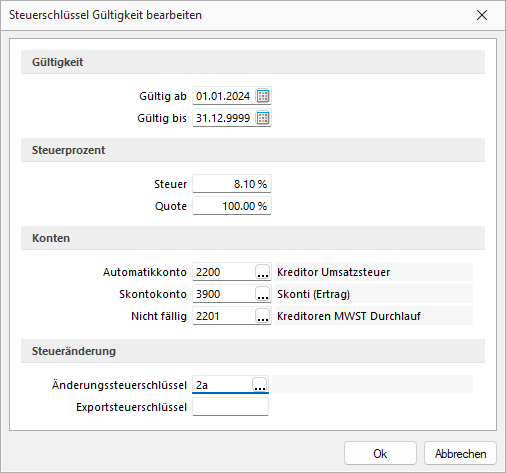The image size is (506, 473).
Task: Click the empty Exportsteuerschlüssel field
Action: click(x=230, y=407)
